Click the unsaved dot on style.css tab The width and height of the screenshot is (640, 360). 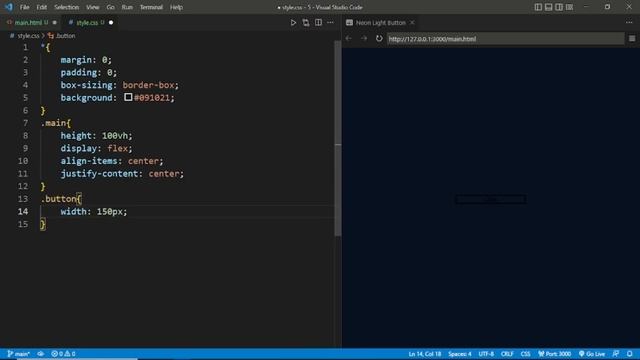pos(111,22)
